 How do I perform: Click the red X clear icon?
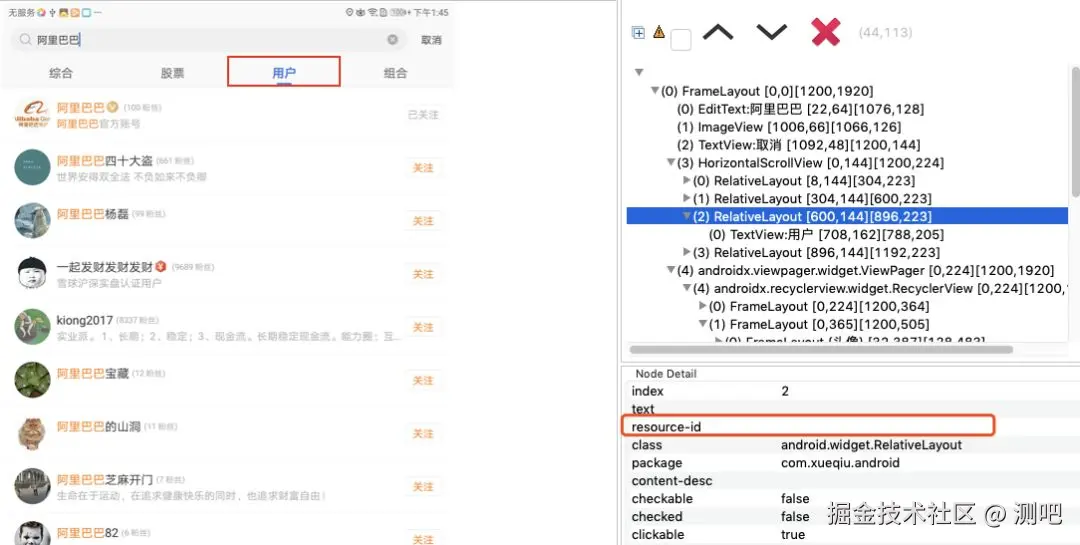(x=825, y=32)
